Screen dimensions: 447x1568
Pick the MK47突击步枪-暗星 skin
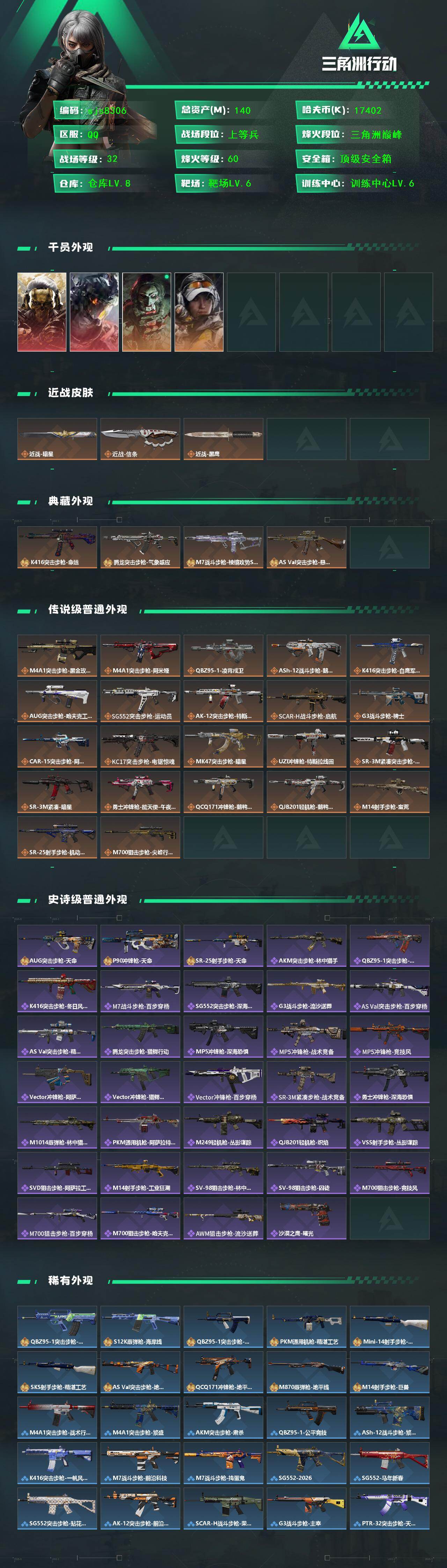(x=223, y=746)
